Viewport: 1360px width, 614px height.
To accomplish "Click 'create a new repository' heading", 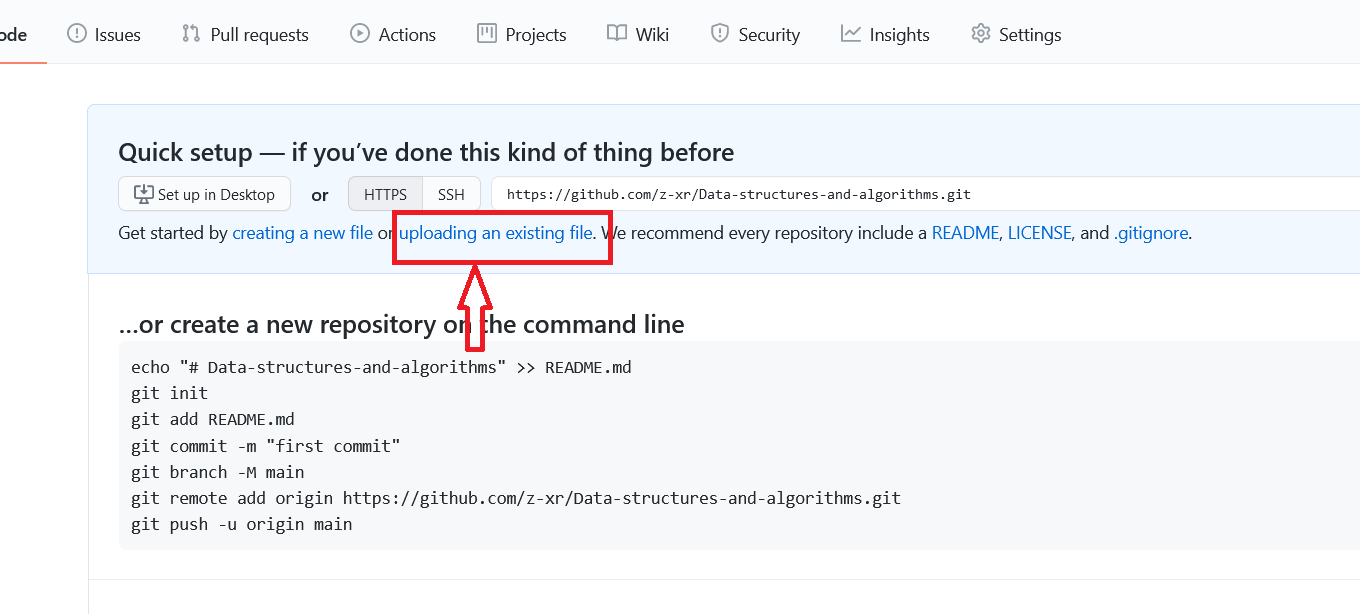I will 401,324.
